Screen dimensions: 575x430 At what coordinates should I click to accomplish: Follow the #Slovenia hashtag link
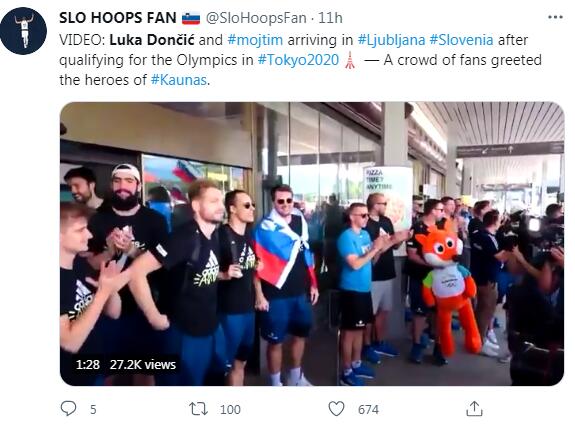(x=461, y=40)
